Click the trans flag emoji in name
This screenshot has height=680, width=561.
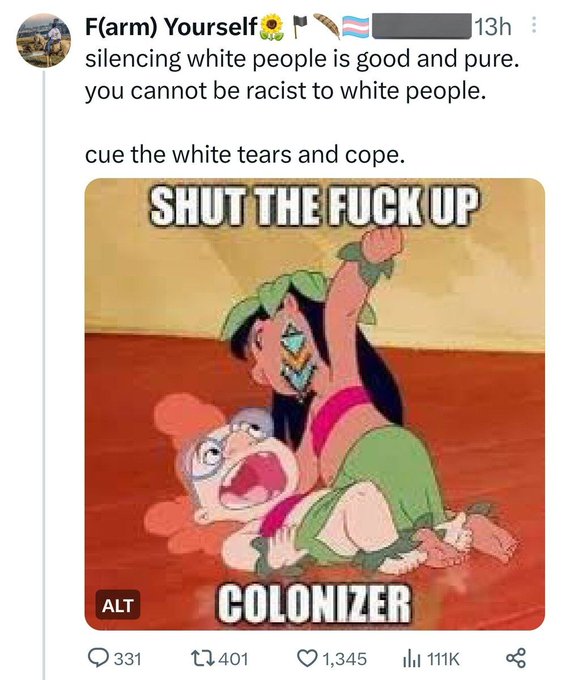pyautogui.click(x=356, y=27)
